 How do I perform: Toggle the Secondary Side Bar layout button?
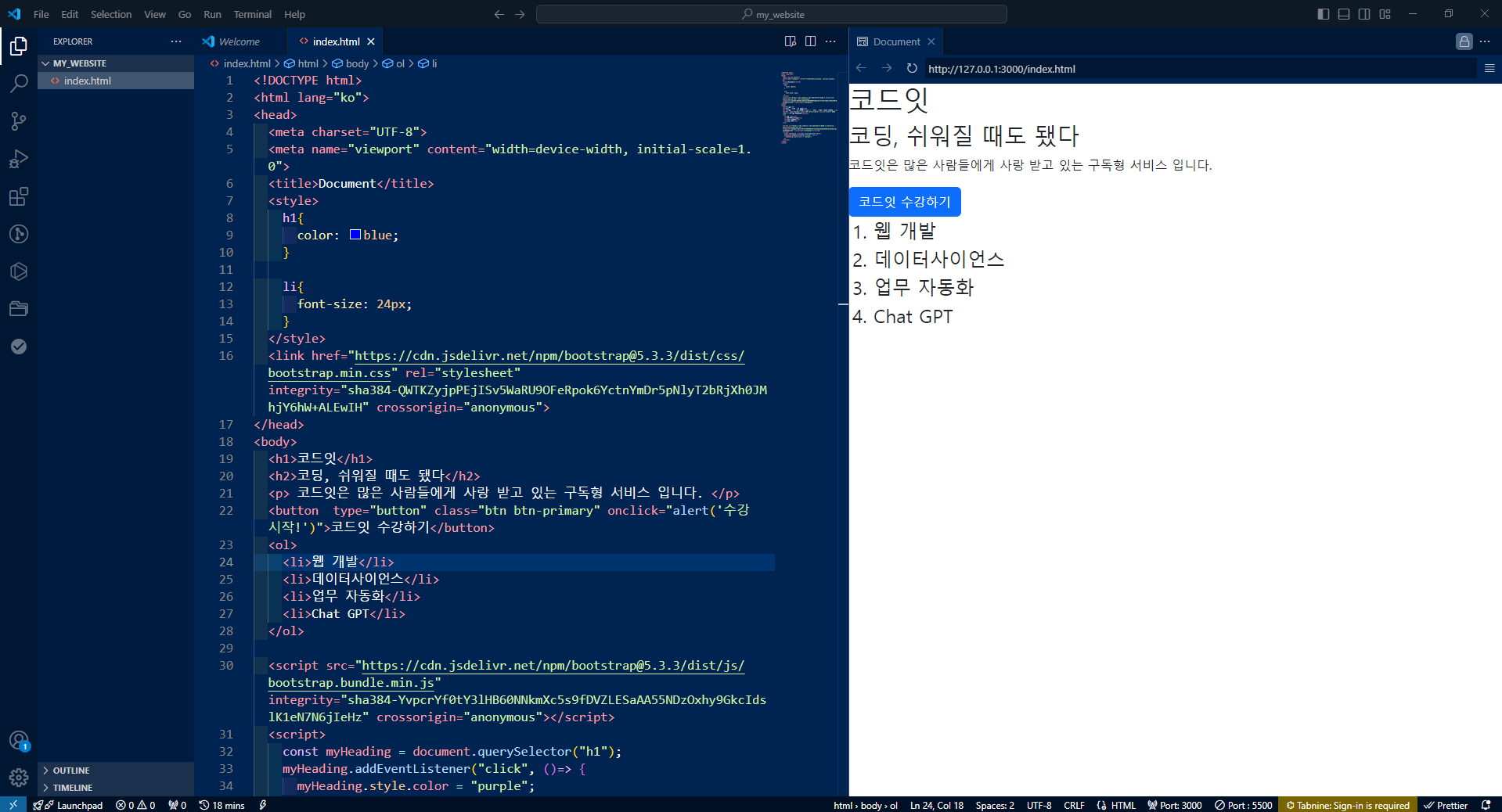pyautogui.click(x=1364, y=14)
